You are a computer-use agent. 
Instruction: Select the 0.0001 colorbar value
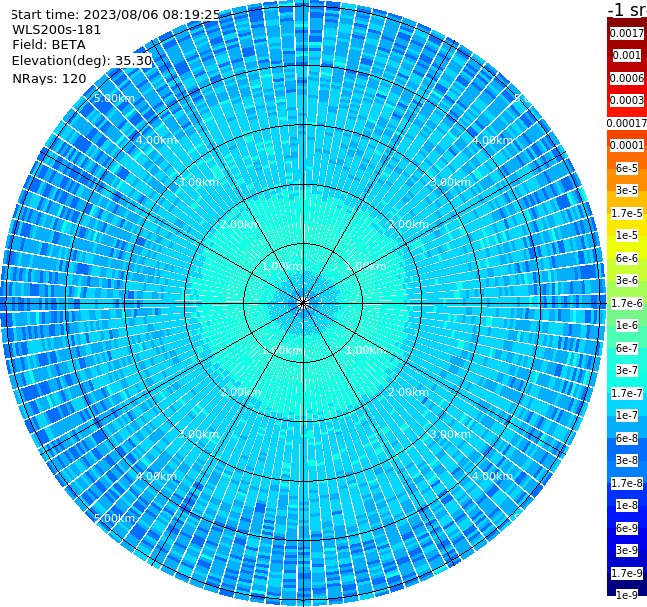point(627,145)
